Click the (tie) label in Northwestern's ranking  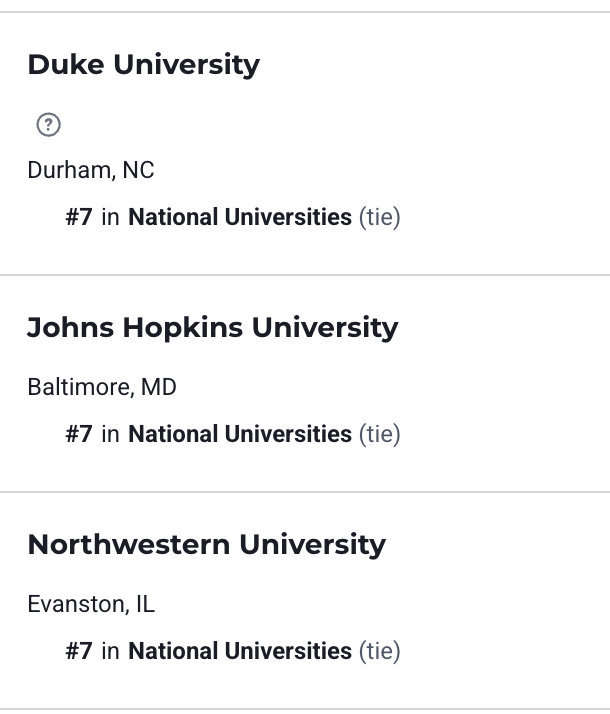point(380,651)
